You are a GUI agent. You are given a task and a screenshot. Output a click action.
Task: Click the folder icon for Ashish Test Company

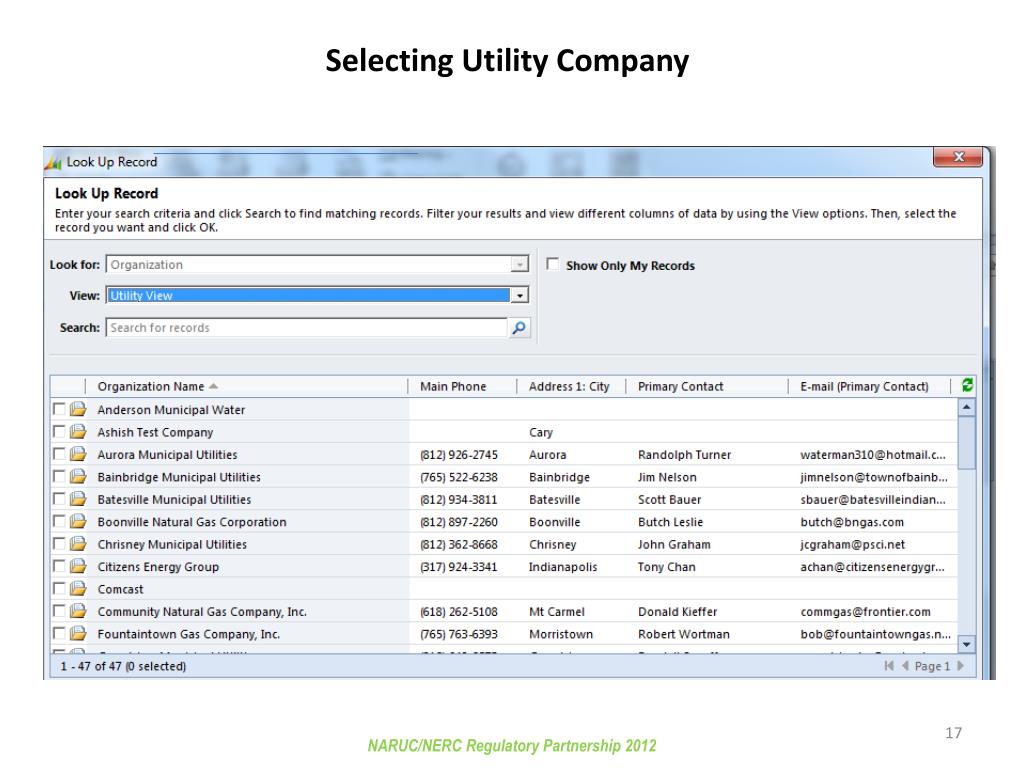78,432
